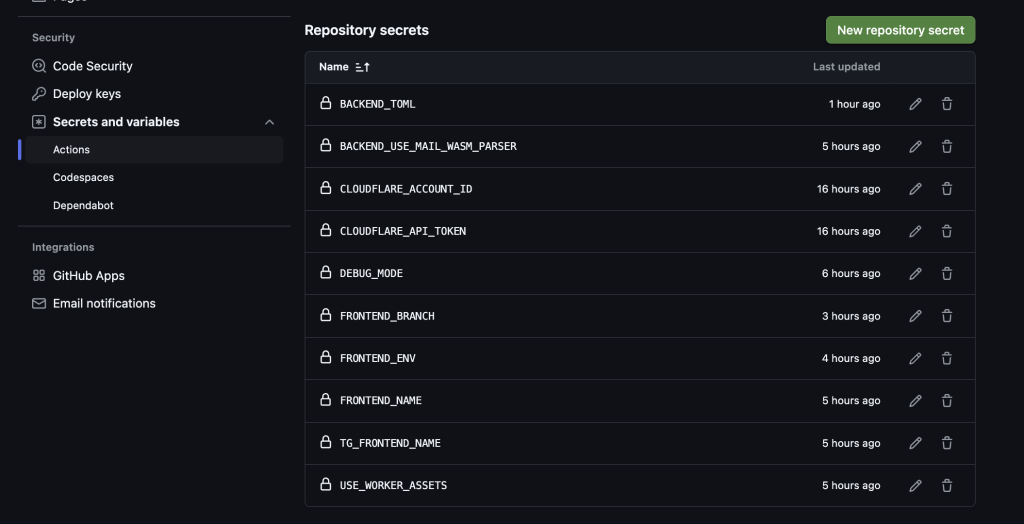The height and width of the screenshot is (524, 1024).
Task: Go to Deploy keys page
Action: 86,94
